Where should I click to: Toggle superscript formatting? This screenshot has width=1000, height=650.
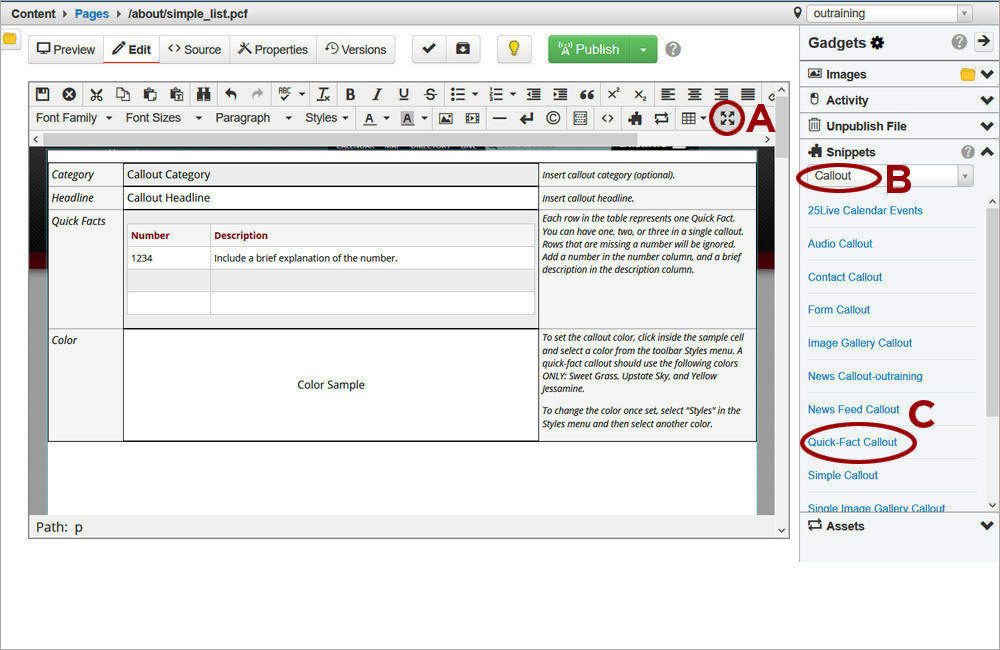click(614, 94)
